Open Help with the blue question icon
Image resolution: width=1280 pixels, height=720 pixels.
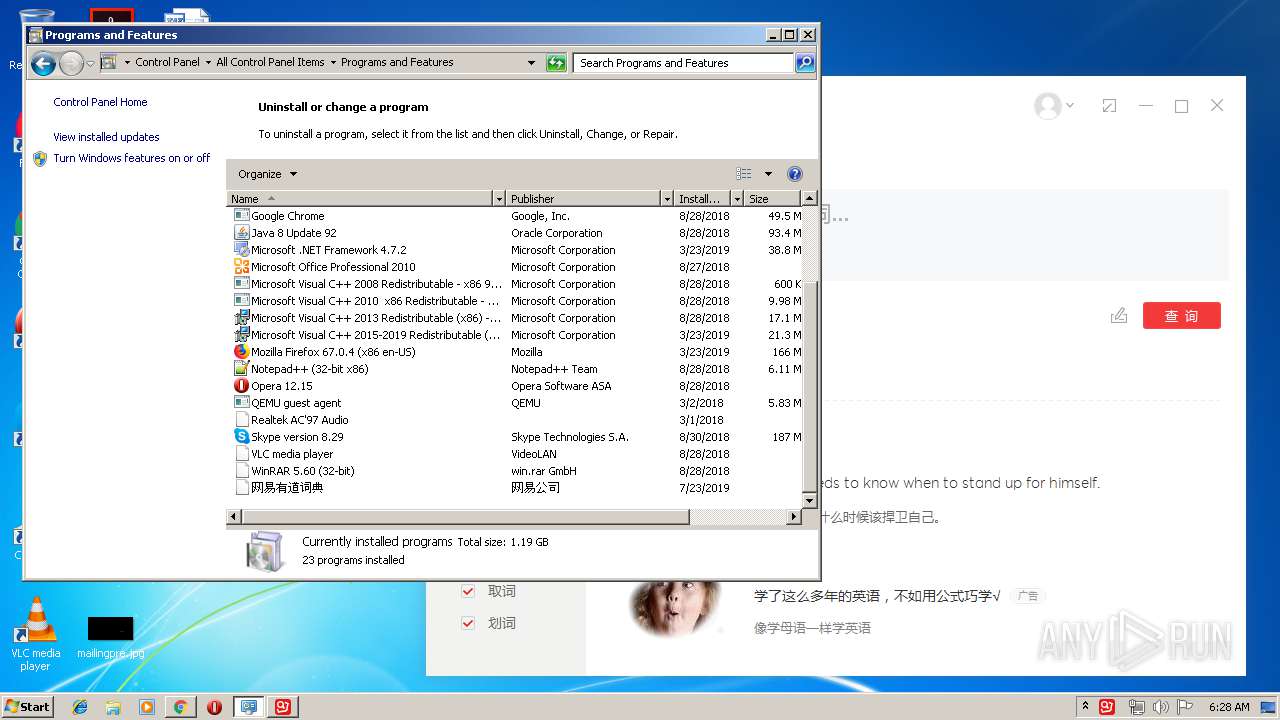point(795,174)
